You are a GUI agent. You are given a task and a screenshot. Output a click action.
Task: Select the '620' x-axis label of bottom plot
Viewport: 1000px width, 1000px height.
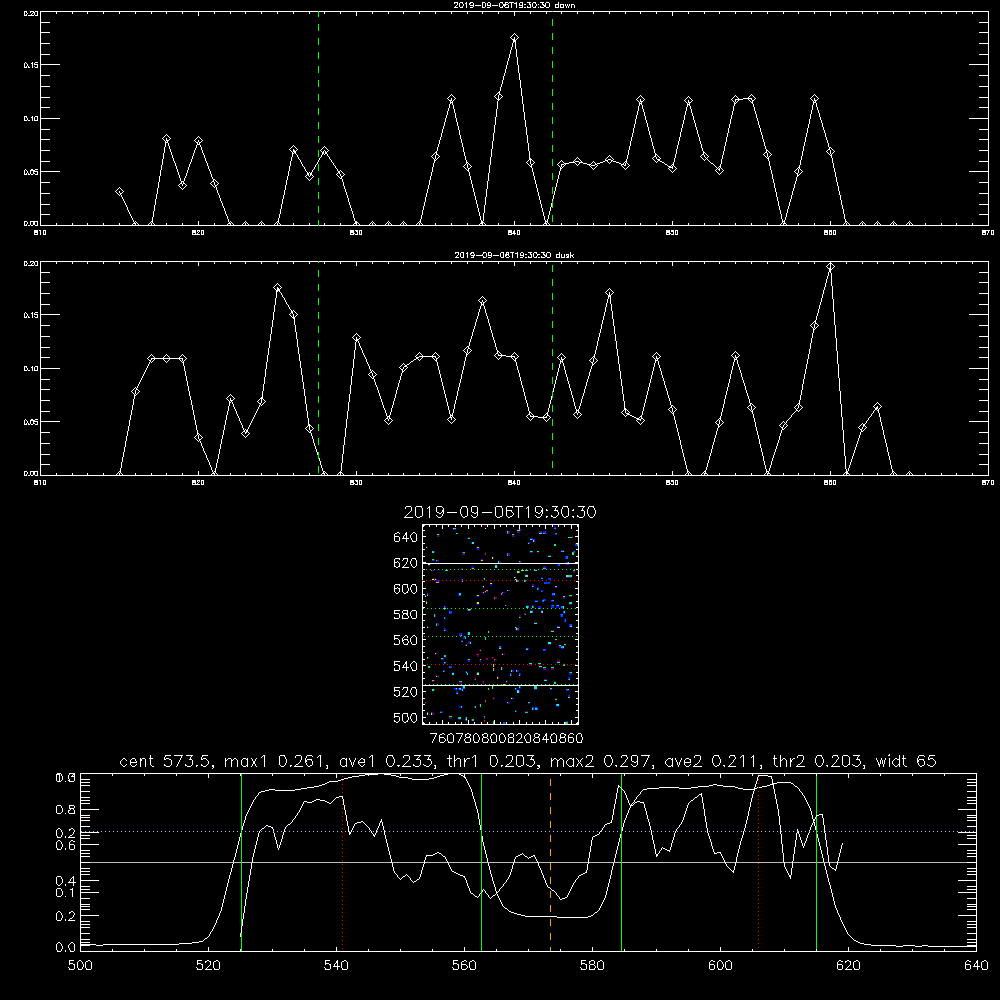click(x=848, y=966)
